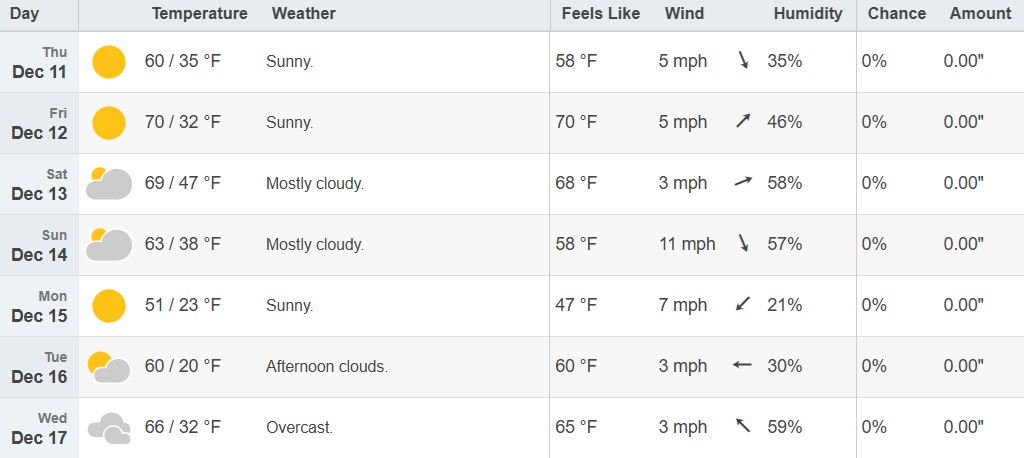Click the mostly cloudy icon for Sat Dec 13
The height and width of the screenshot is (458, 1024).
pos(109,184)
